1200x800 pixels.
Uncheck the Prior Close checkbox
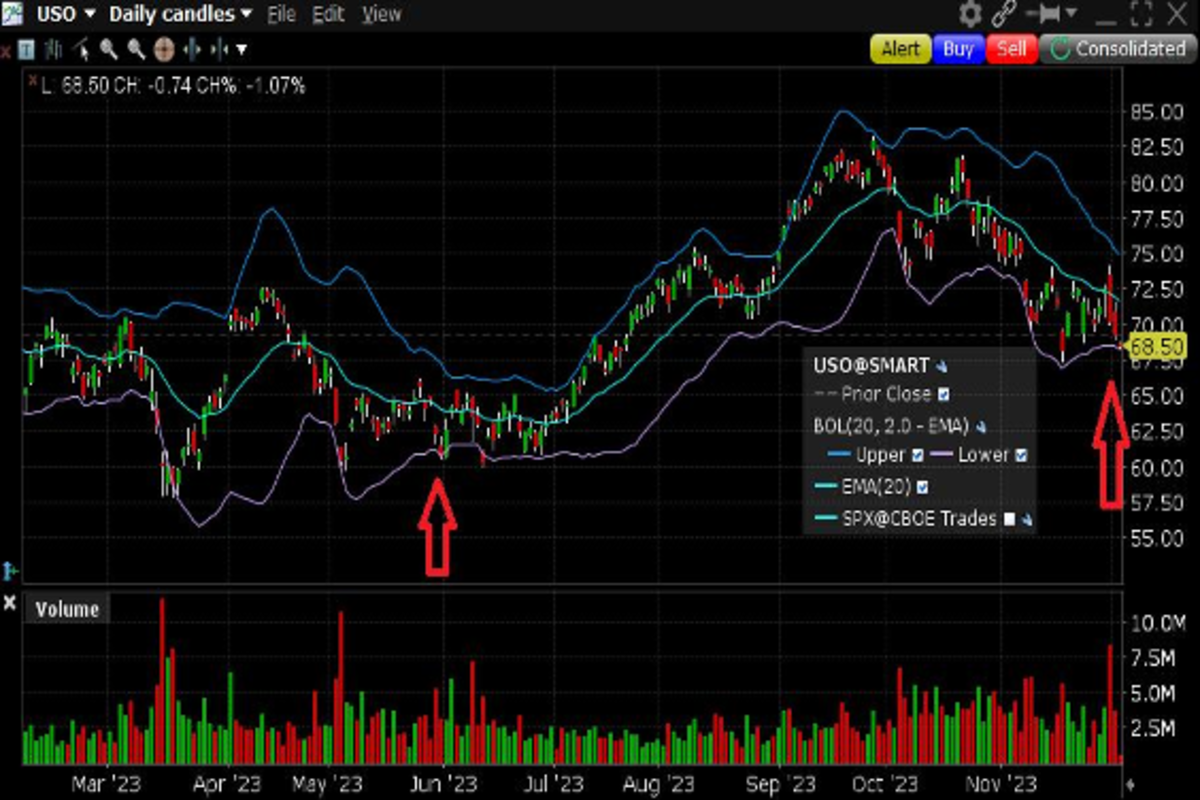945,394
